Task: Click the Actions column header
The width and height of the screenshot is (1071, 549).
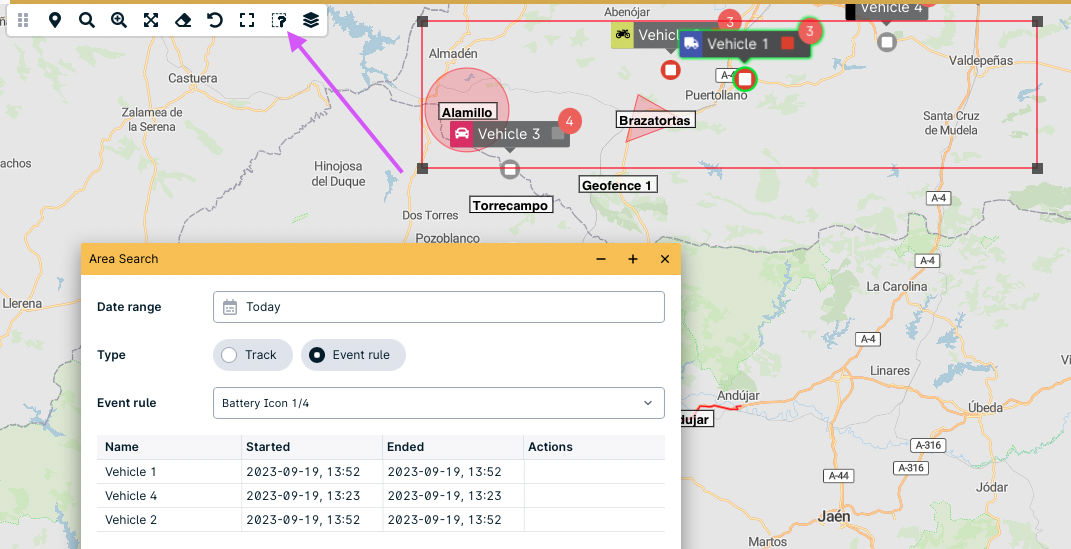Action: point(594,447)
